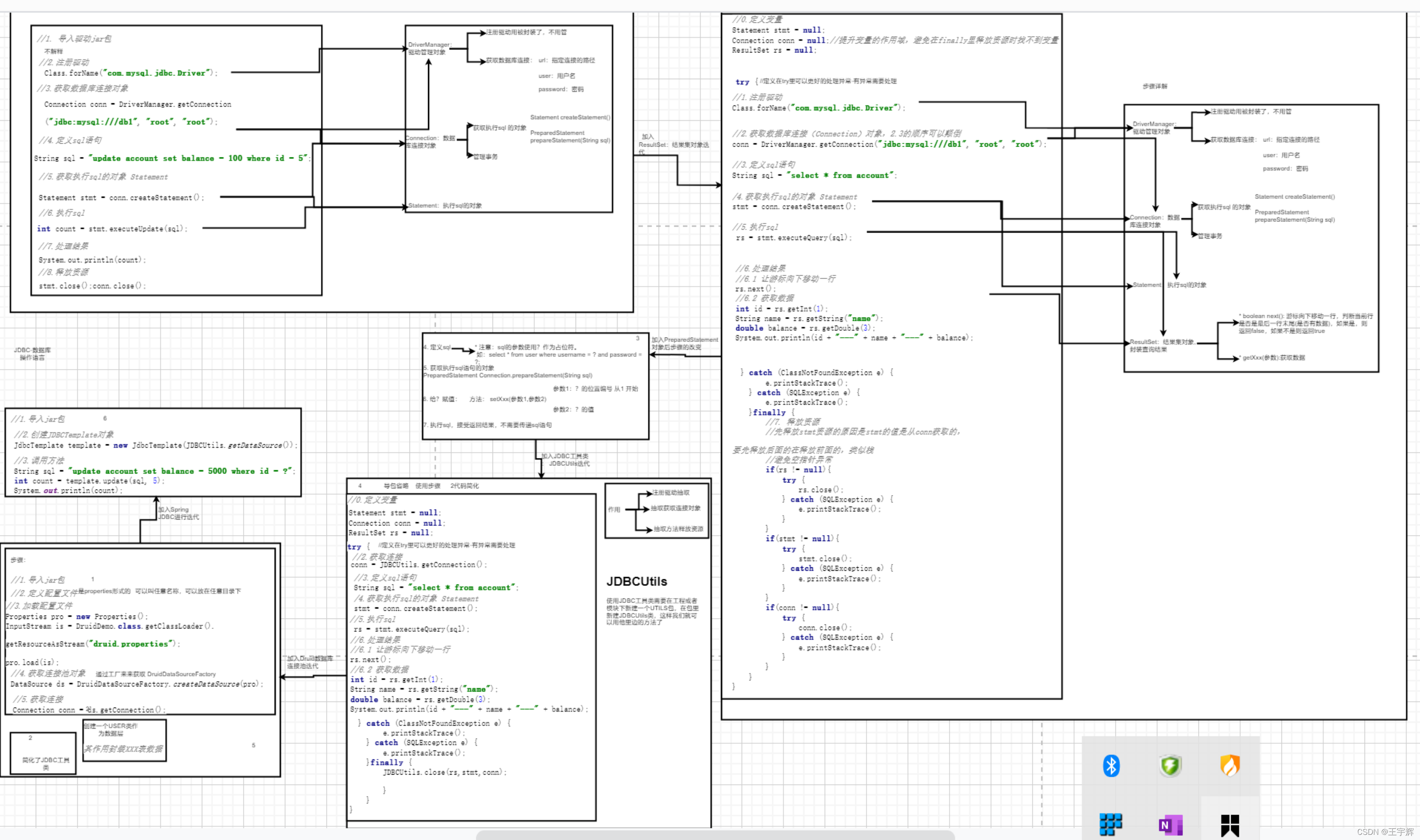Select the '步骤详解' label above the right diagram
Screen dimensions: 1420x840
tap(1155, 86)
